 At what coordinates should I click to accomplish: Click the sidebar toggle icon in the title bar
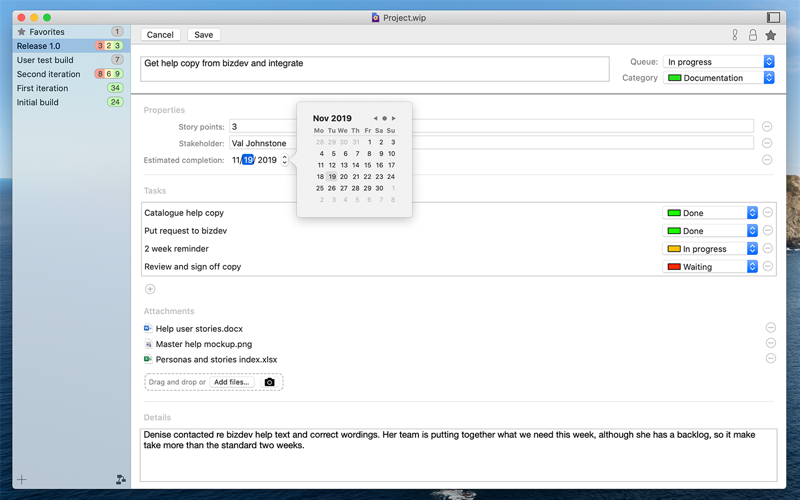coord(773,17)
